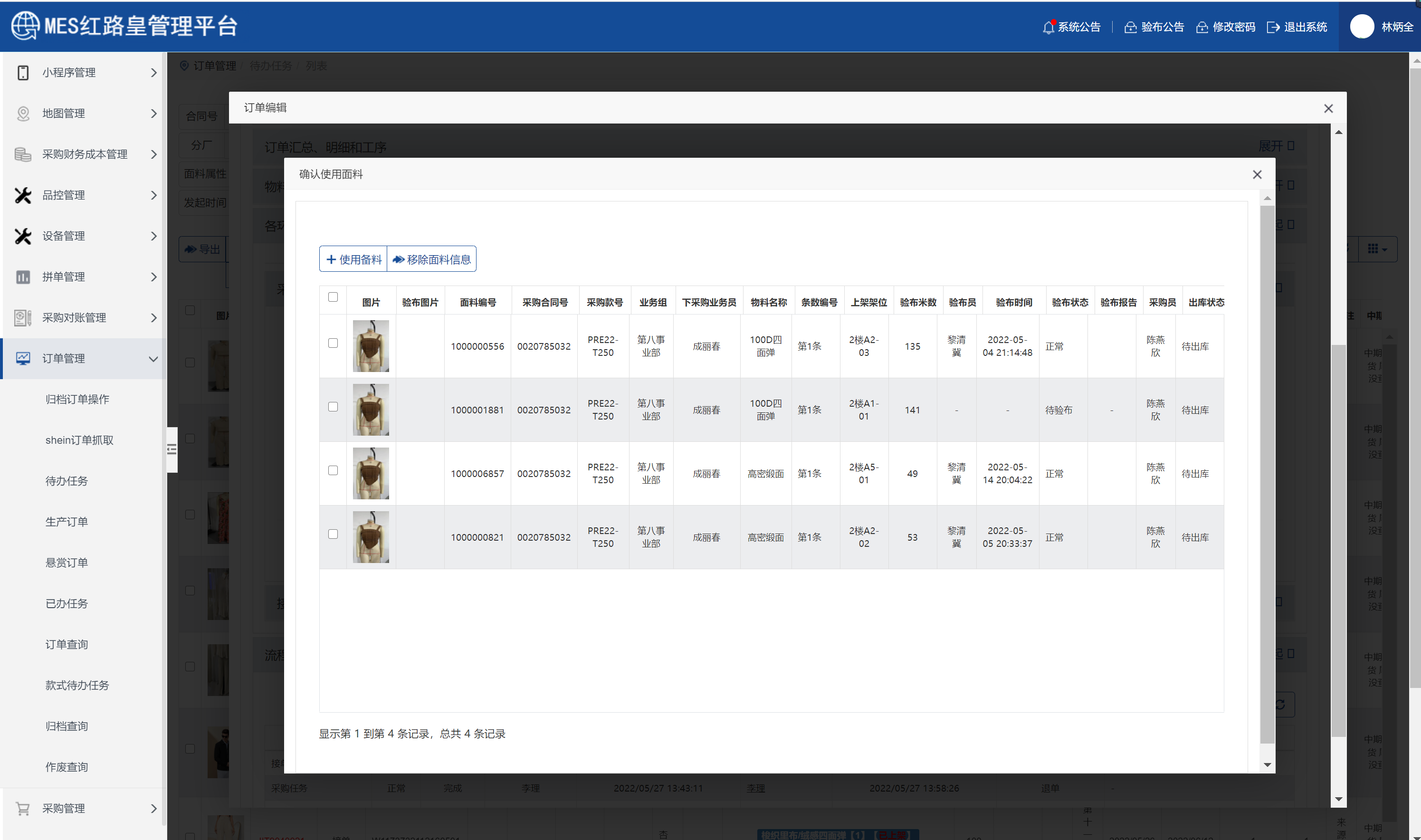
Task: Click the fabric dialog vertical scrollbar
Action: (1267, 474)
